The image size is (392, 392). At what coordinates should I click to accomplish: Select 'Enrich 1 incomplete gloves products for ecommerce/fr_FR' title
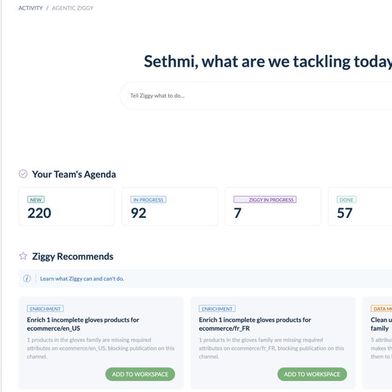255,324
